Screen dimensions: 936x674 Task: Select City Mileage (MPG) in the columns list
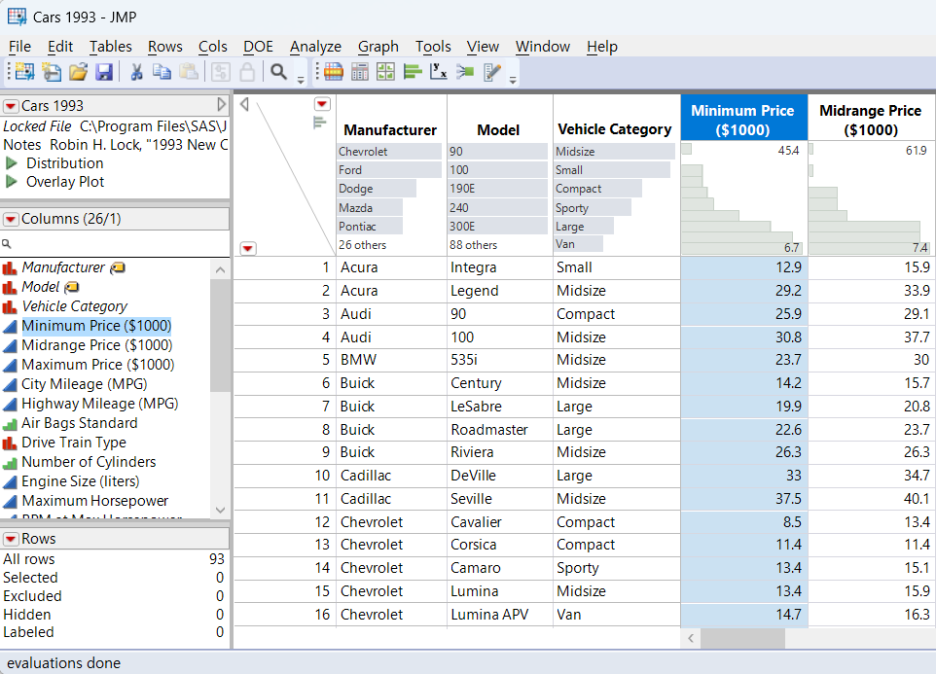84,384
